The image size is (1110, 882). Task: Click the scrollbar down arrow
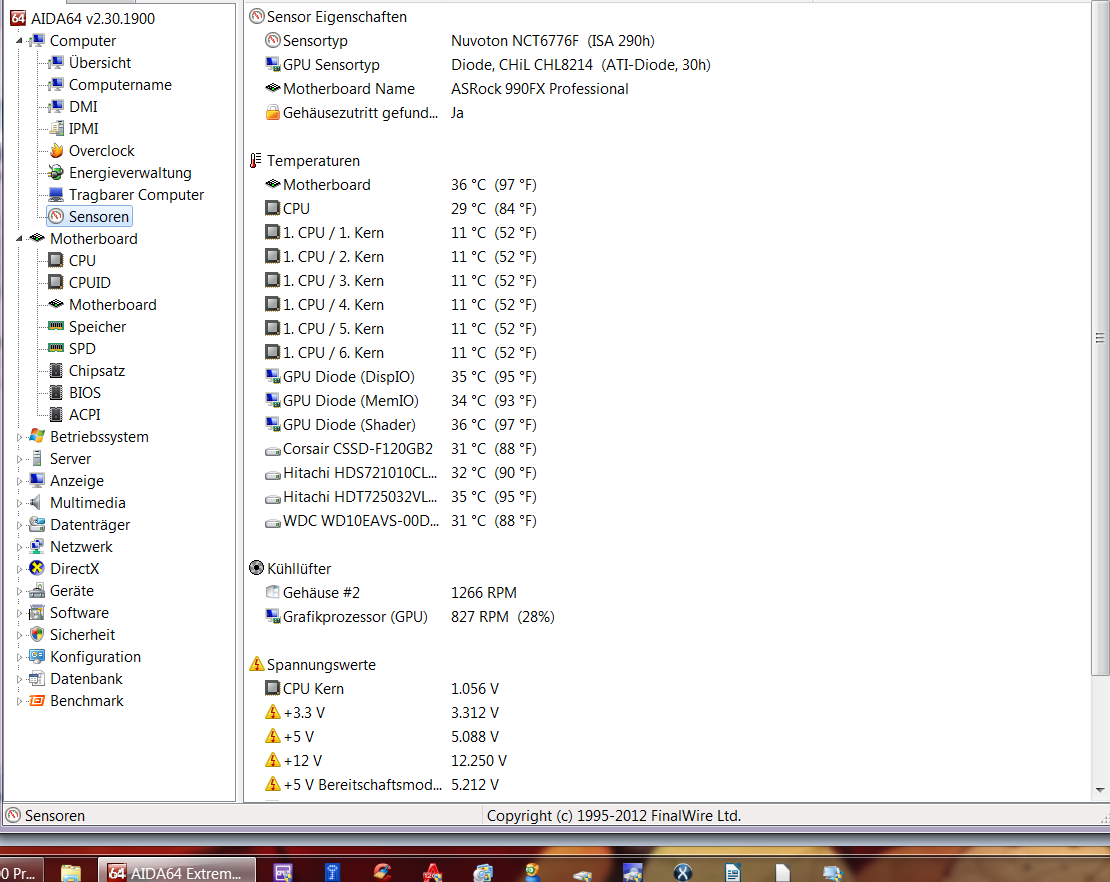[x=1100, y=789]
